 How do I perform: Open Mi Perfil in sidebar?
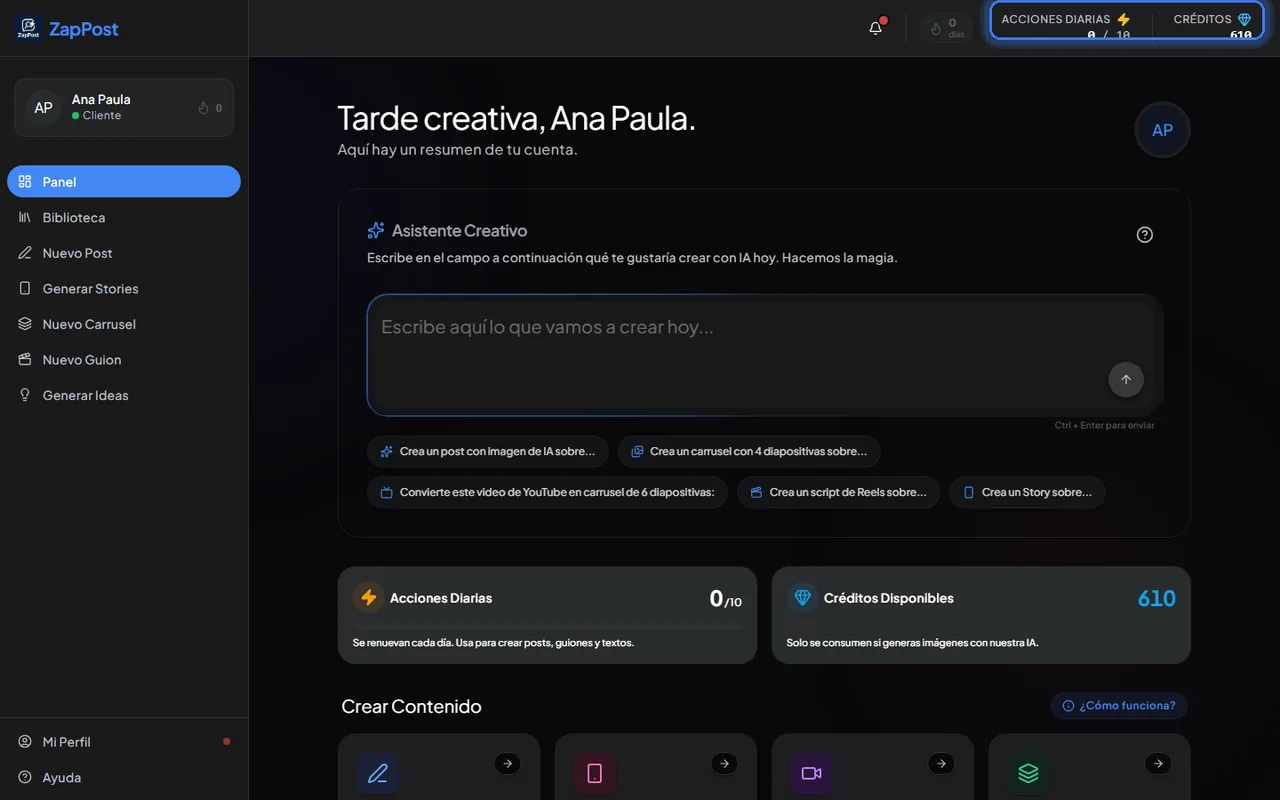[124, 742]
